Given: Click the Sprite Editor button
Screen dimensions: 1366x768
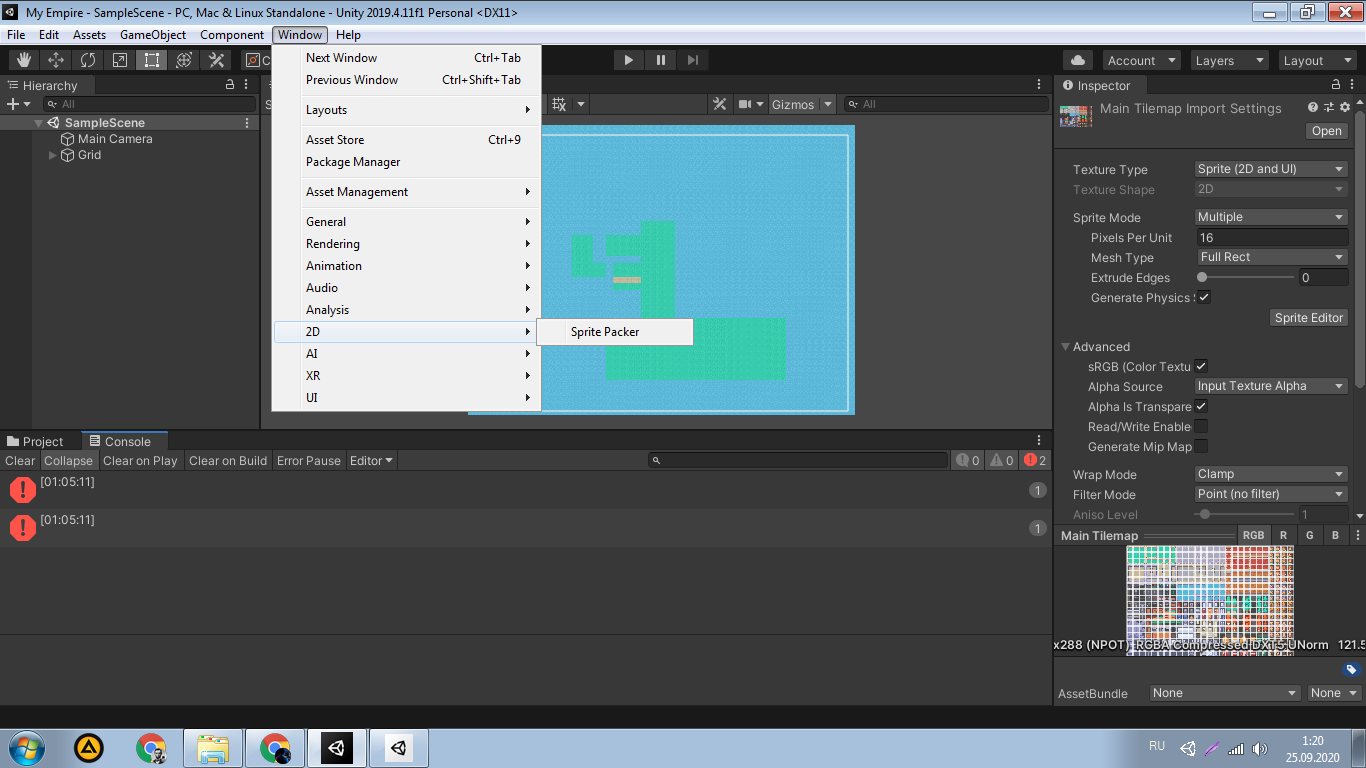Looking at the screenshot, I should [x=1308, y=317].
